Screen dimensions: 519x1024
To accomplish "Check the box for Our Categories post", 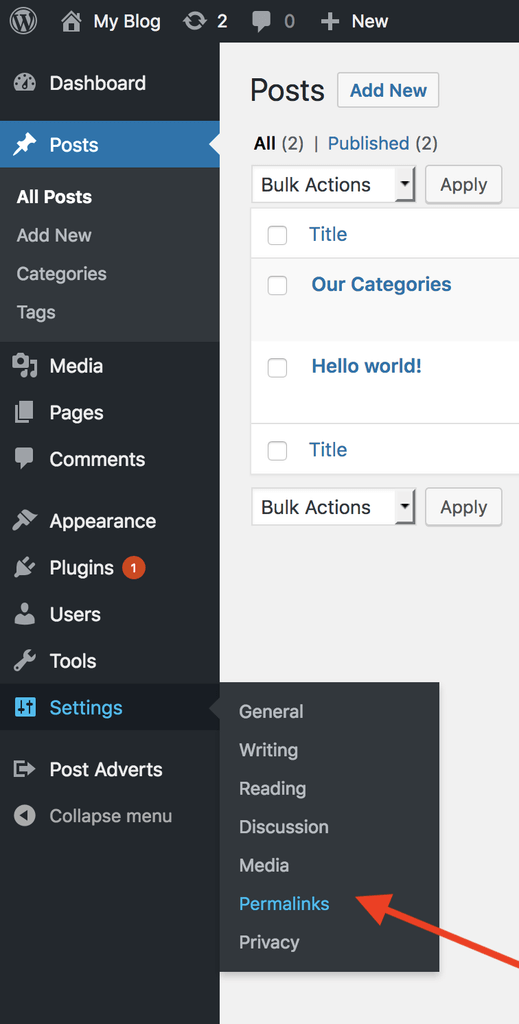I will point(277,285).
